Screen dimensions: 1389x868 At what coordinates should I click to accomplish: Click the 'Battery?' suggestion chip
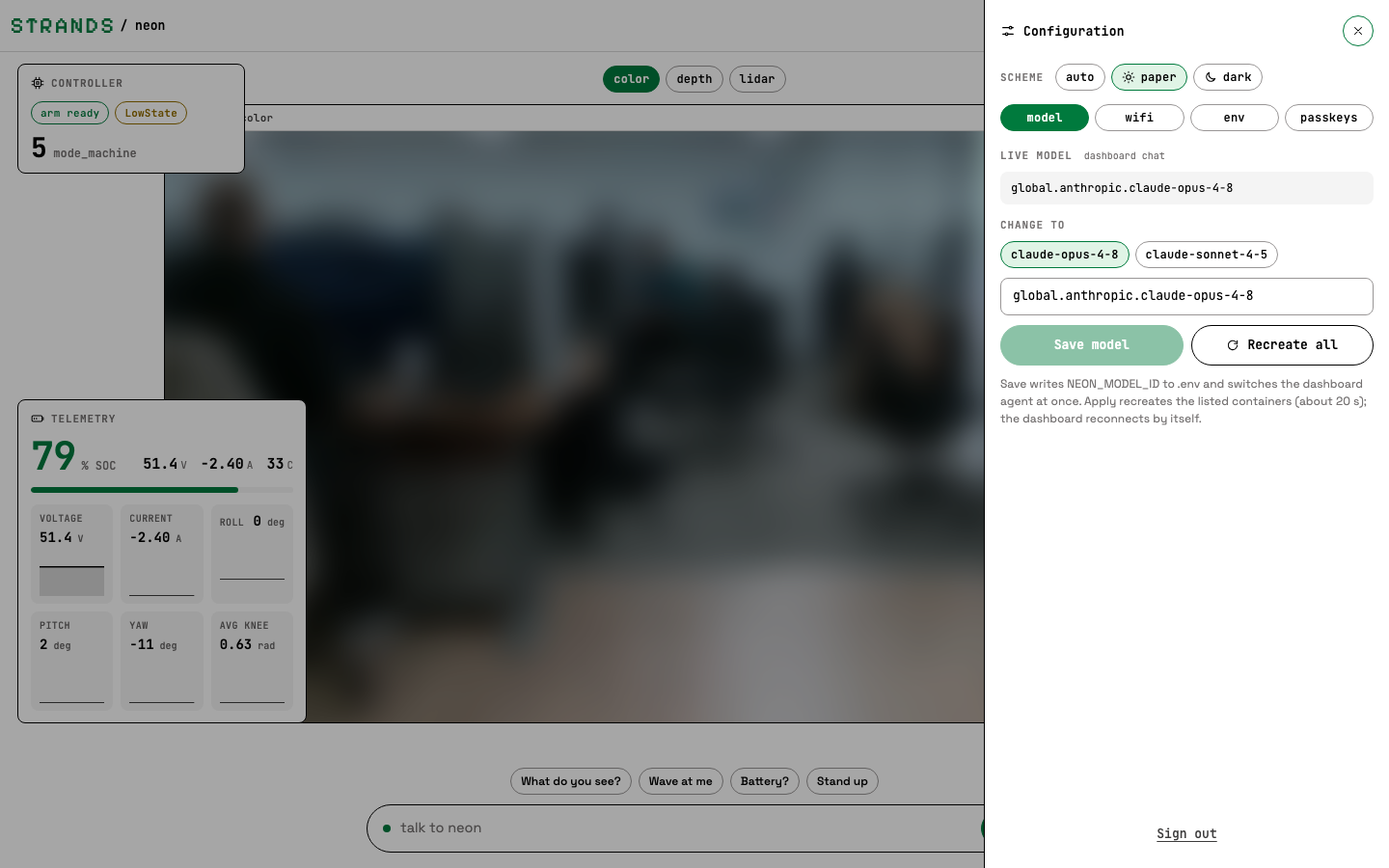point(765,781)
